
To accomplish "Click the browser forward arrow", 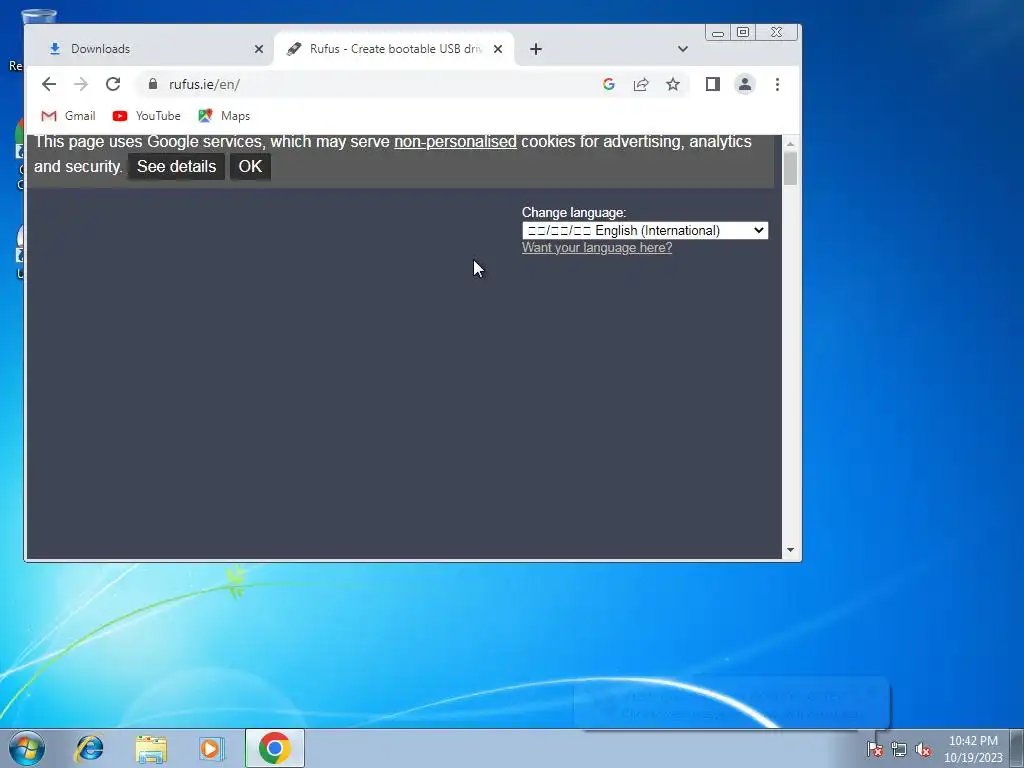I will point(81,84).
